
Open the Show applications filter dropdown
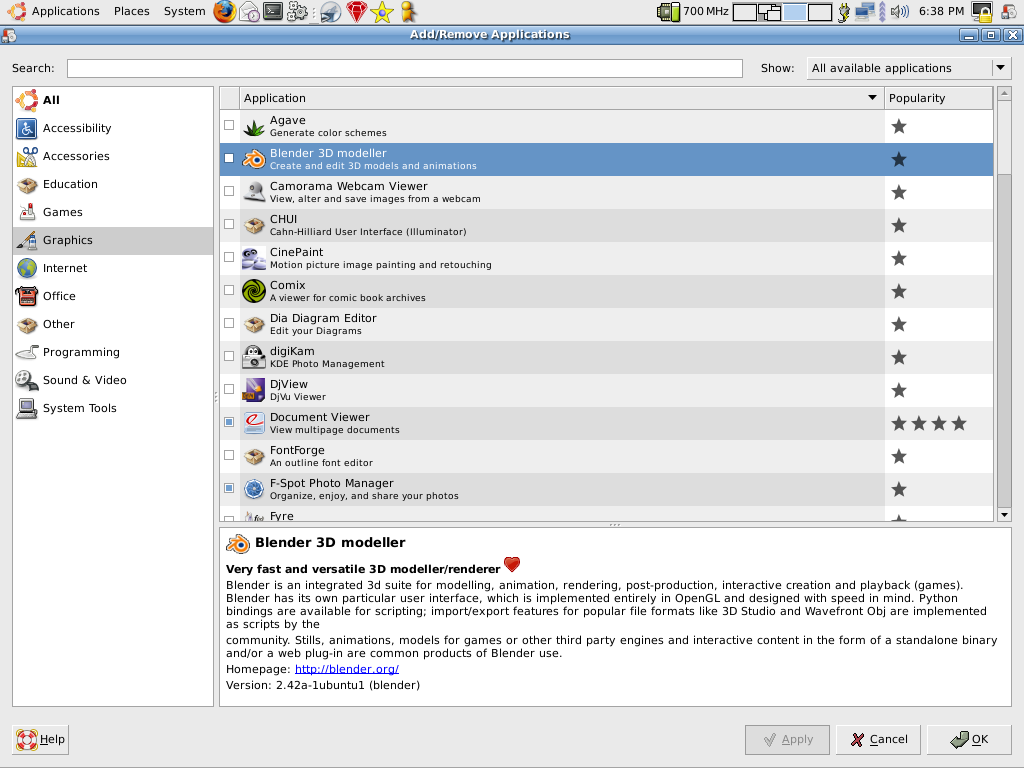909,68
